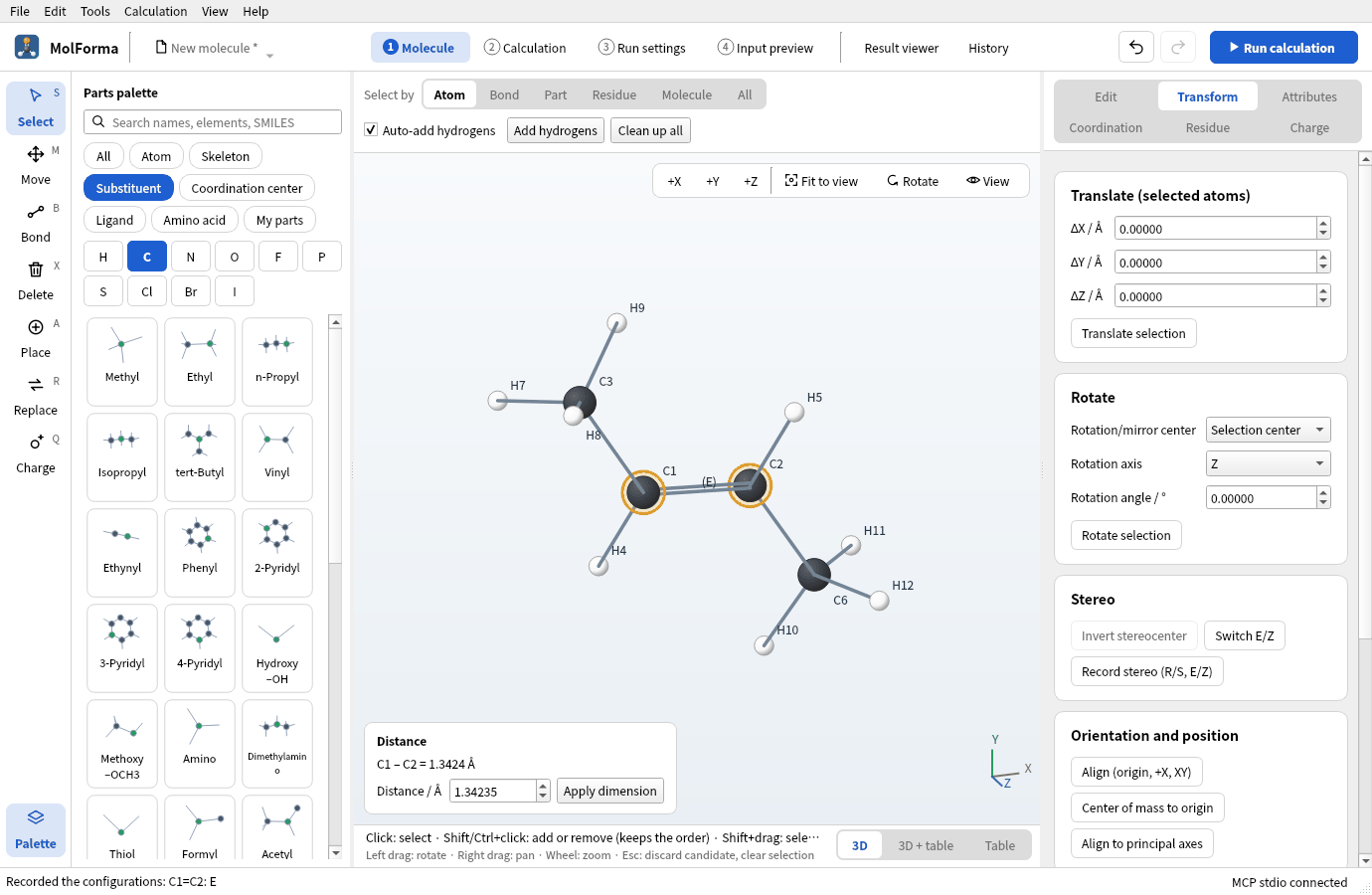Image resolution: width=1372 pixels, height=895 pixels.
Task: Select the Charge tool
Action: (x=36, y=453)
